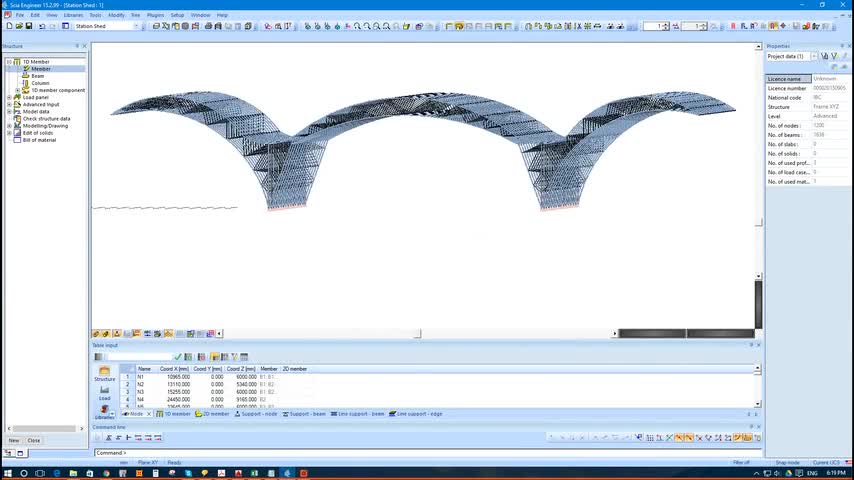Open the Edit menu

35,15
